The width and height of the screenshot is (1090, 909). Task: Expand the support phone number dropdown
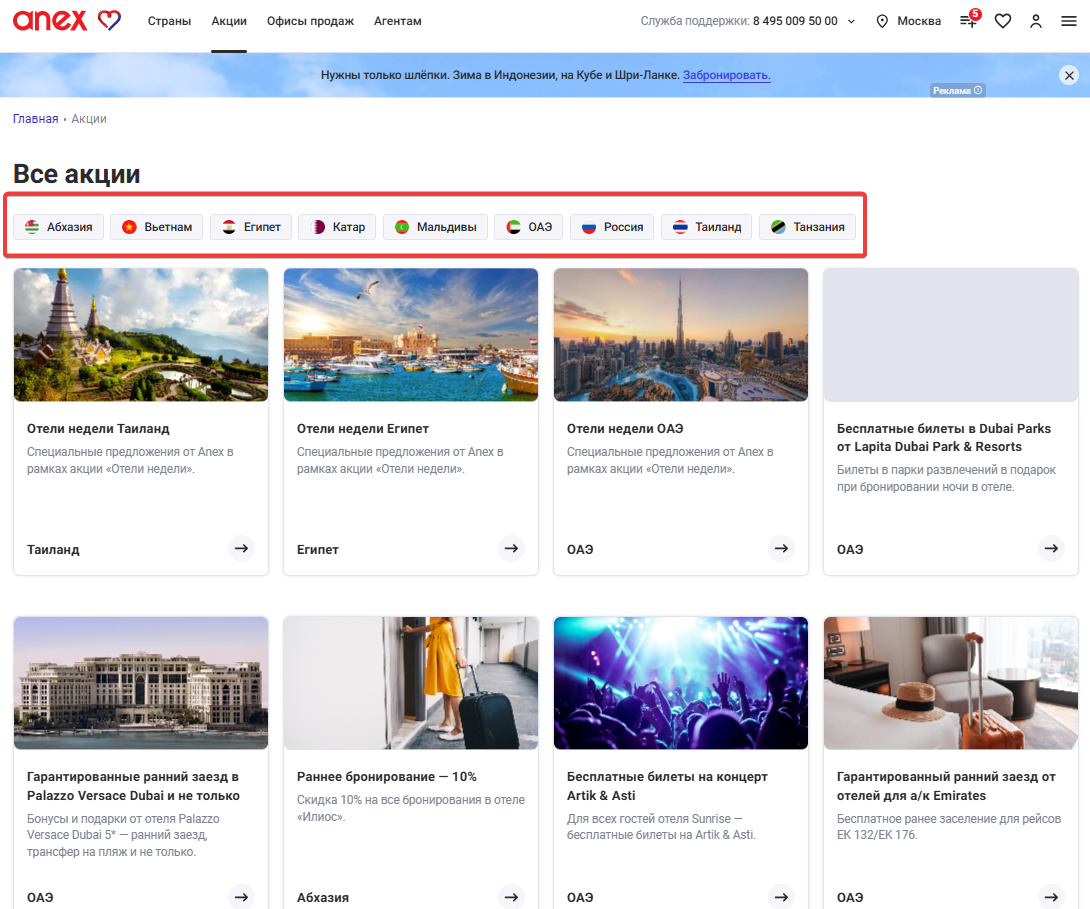tap(851, 22)
